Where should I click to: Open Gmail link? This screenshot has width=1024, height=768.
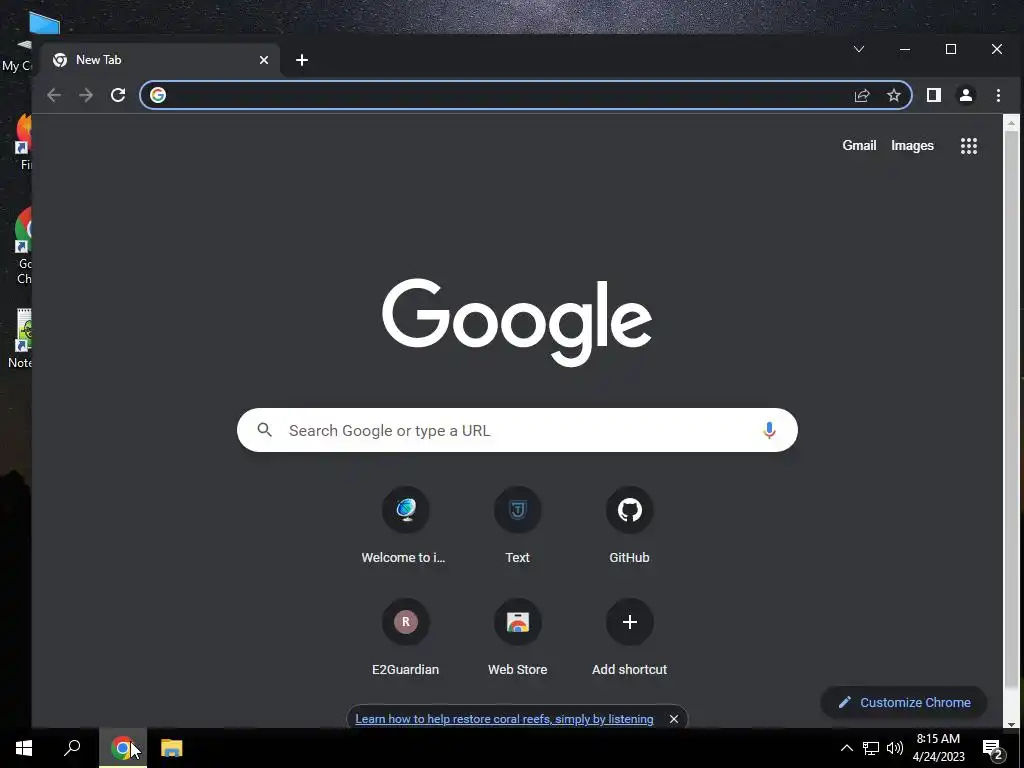[859, 146]
